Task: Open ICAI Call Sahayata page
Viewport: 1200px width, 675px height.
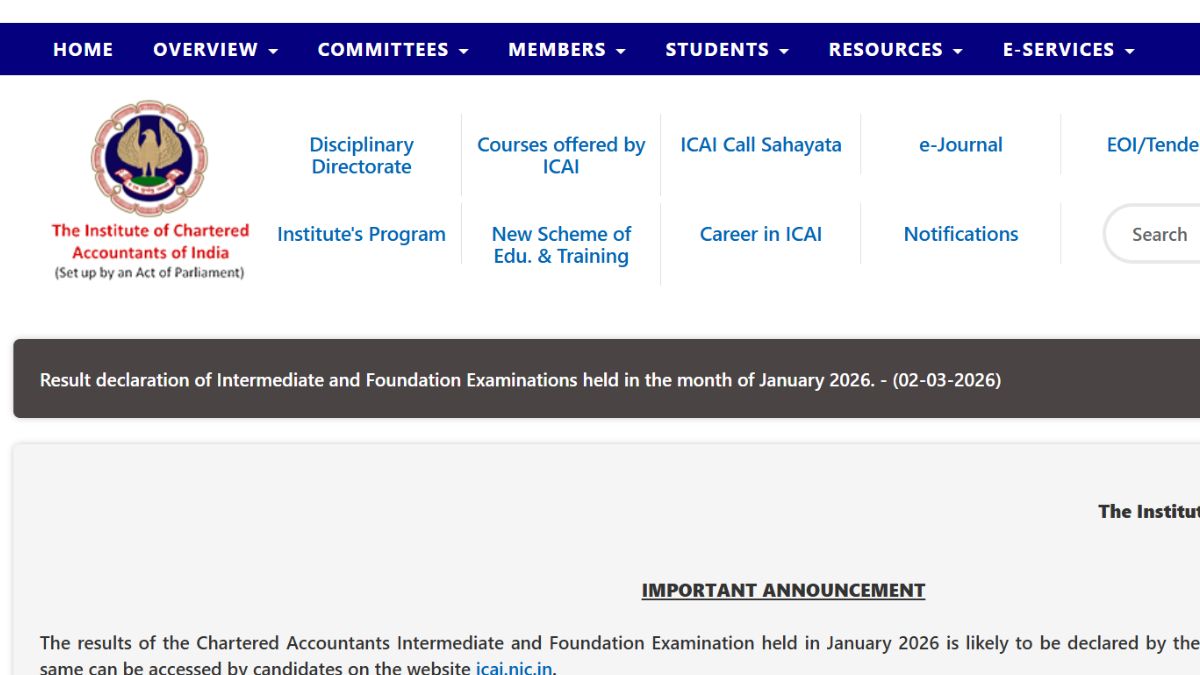Action: [x=761, y=145]
